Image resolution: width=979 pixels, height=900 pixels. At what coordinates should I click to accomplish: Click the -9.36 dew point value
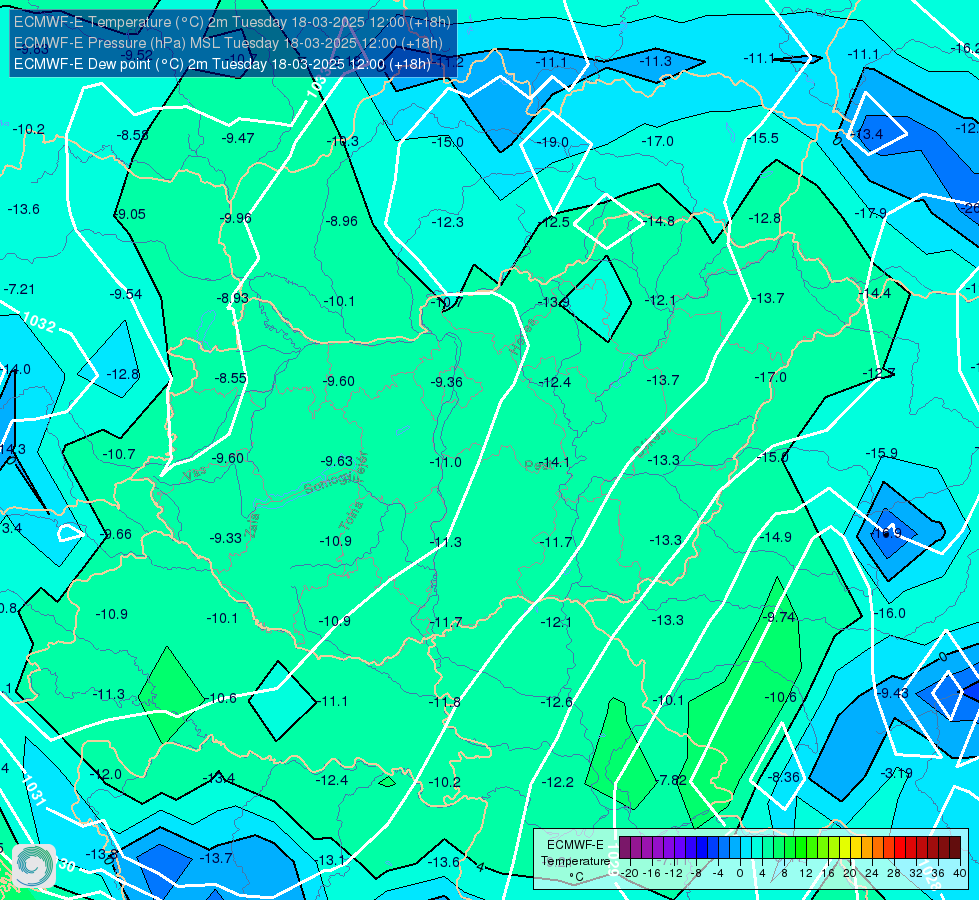tap(447, 382)
